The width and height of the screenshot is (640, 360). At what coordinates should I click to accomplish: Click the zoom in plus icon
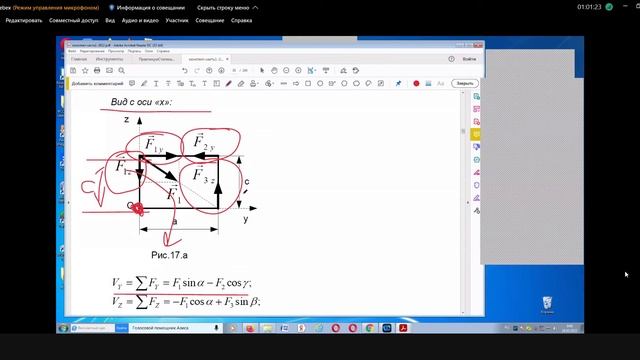click(298, 71)
